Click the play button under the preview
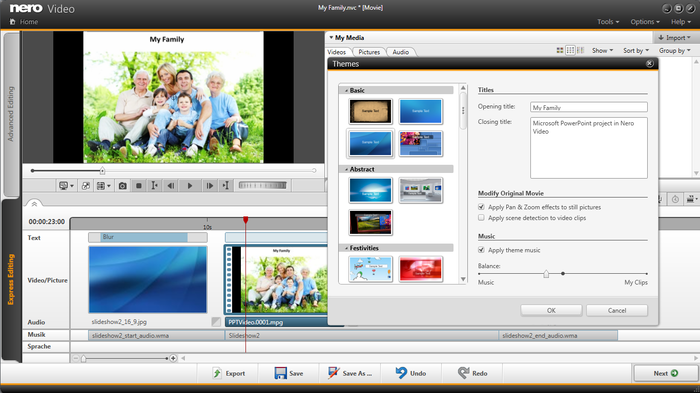 click(x=190, y=186)
